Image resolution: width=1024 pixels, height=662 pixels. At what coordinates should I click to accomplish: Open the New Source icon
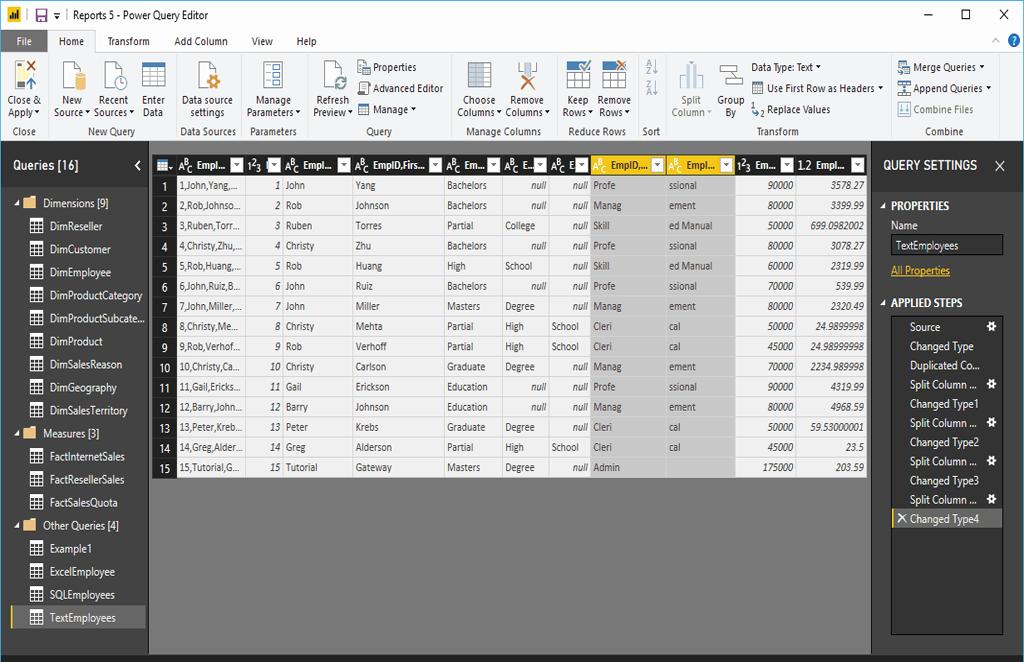coord(72,75)
